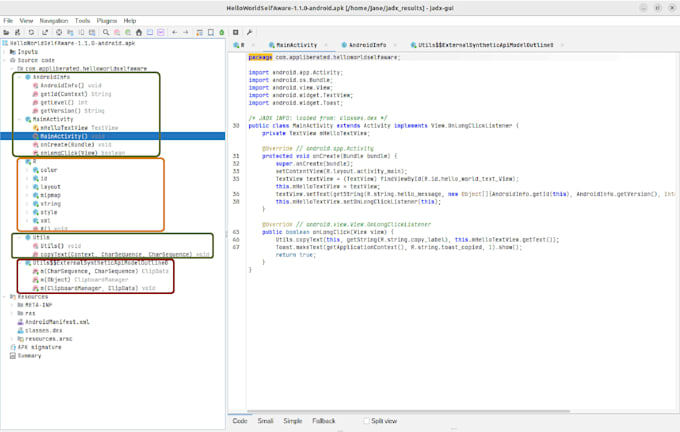Click the Quark engine toolbar icon
Screen dimensions: 680x432
pos(211,33)
